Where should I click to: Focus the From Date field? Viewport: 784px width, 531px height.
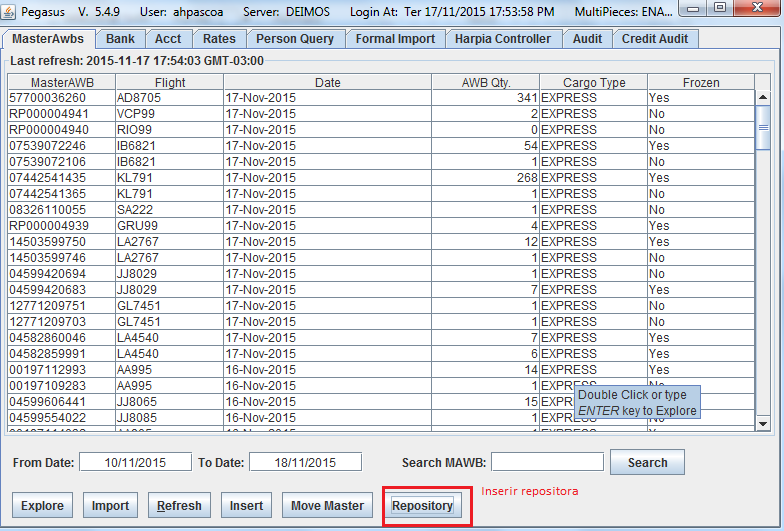click(x=136, y=462)
